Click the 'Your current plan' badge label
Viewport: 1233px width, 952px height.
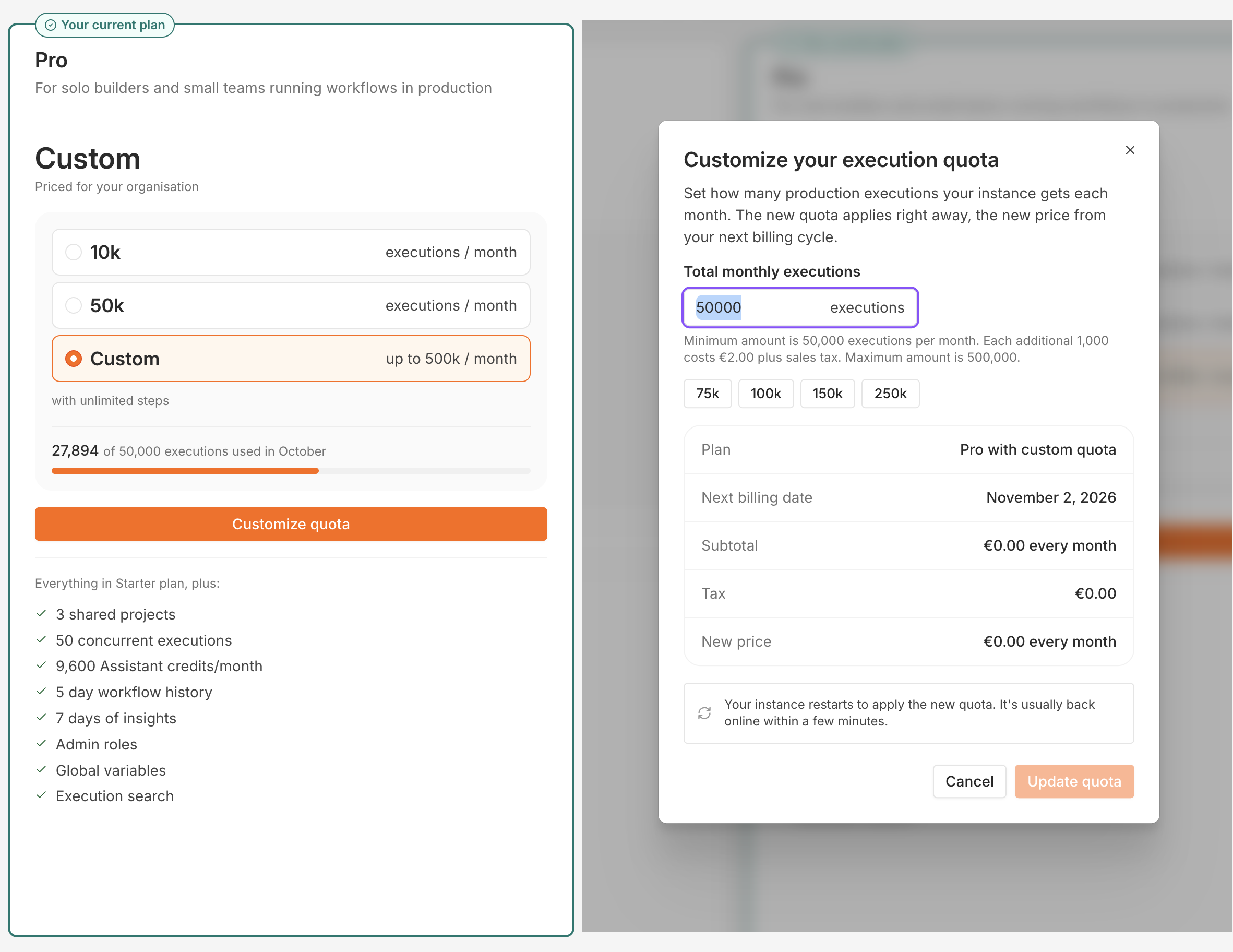[113, 25]
